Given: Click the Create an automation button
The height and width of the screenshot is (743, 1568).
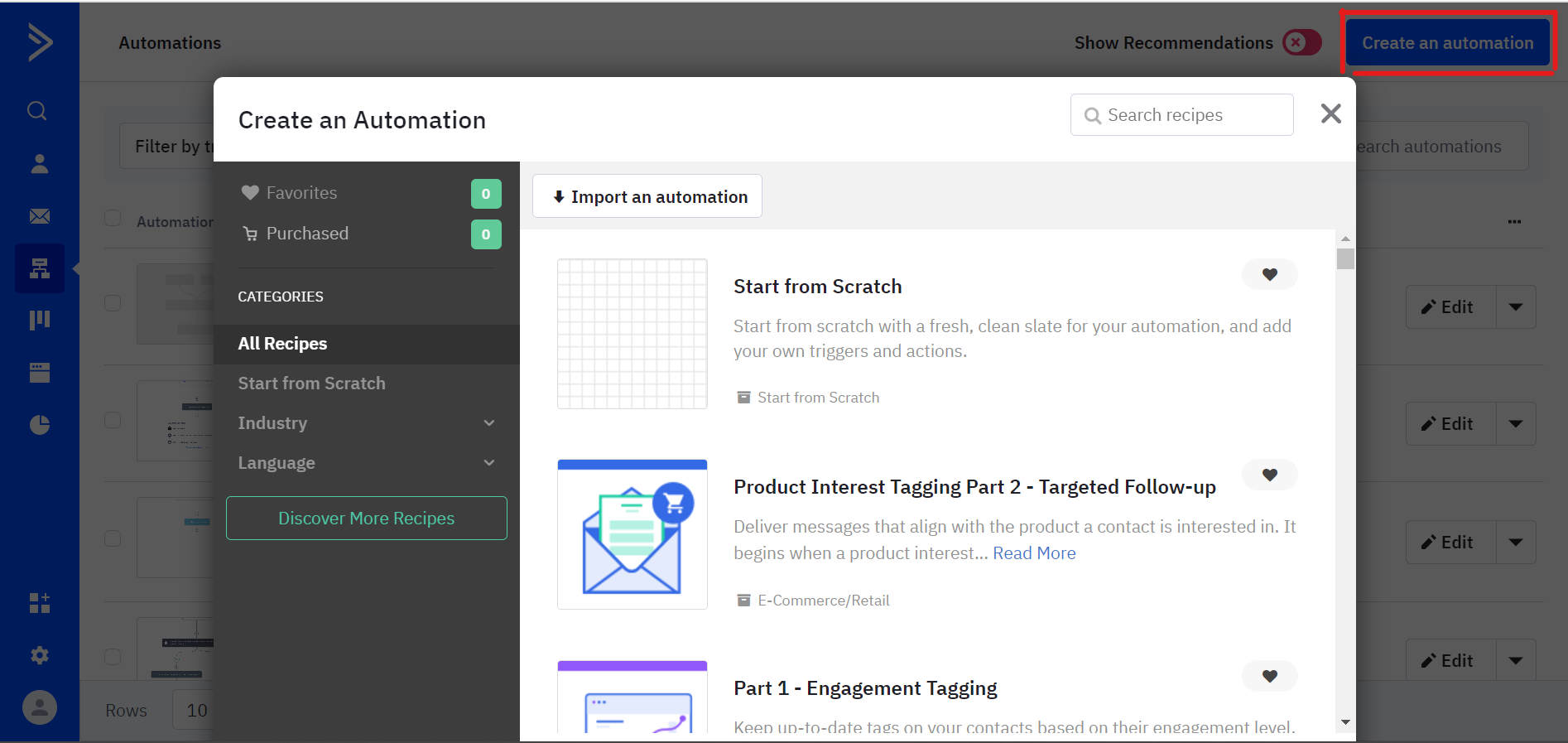Looking at the screenshot, I should tap(1447, 43).
